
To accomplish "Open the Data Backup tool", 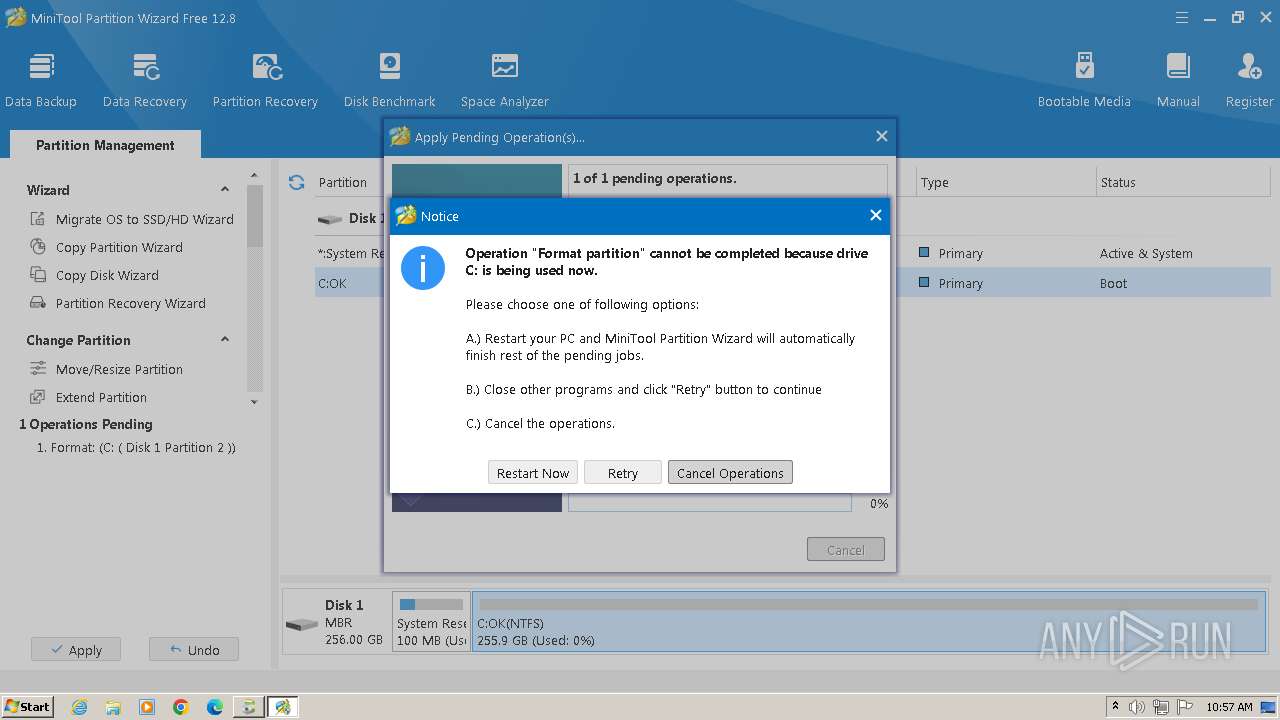I will tap(40, 80).
